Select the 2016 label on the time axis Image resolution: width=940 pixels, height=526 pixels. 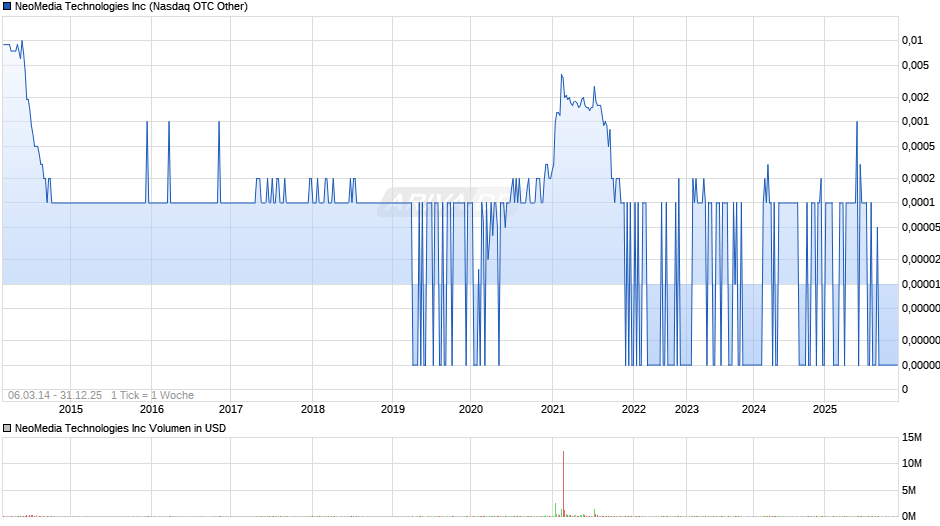(152, 409)
